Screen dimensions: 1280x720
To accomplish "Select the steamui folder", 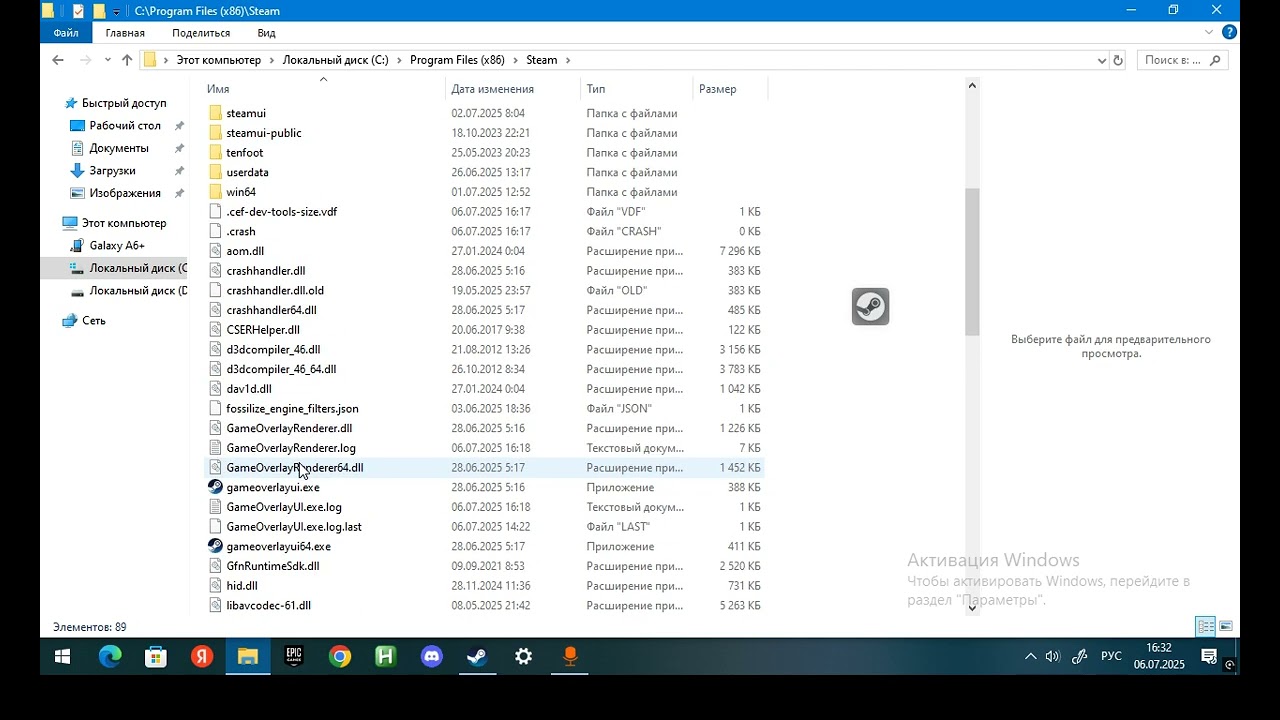I will pyautogui.click(x=246, y=113).
